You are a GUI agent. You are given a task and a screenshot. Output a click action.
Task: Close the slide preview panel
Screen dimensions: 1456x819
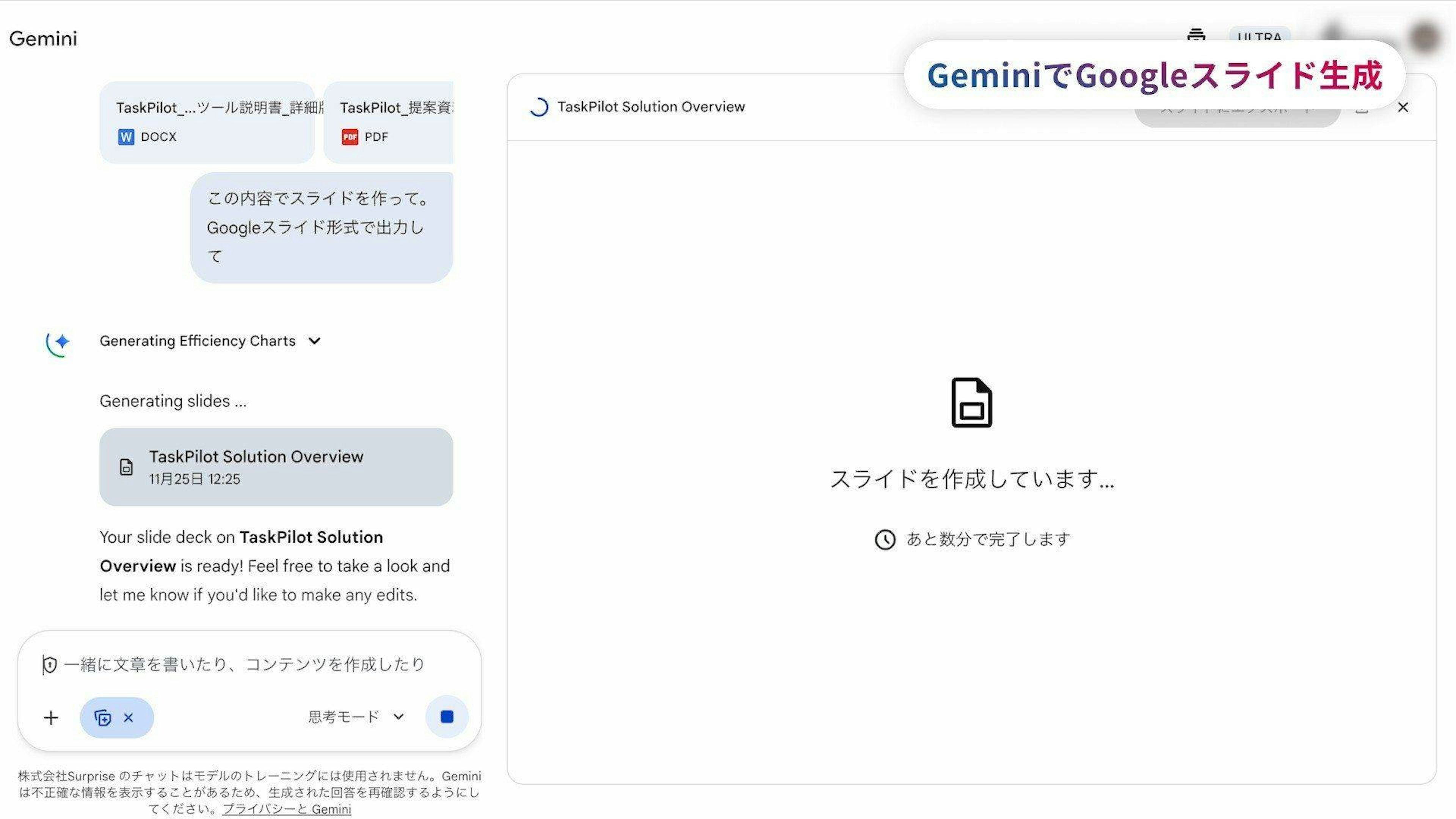tap(1403, 107)
